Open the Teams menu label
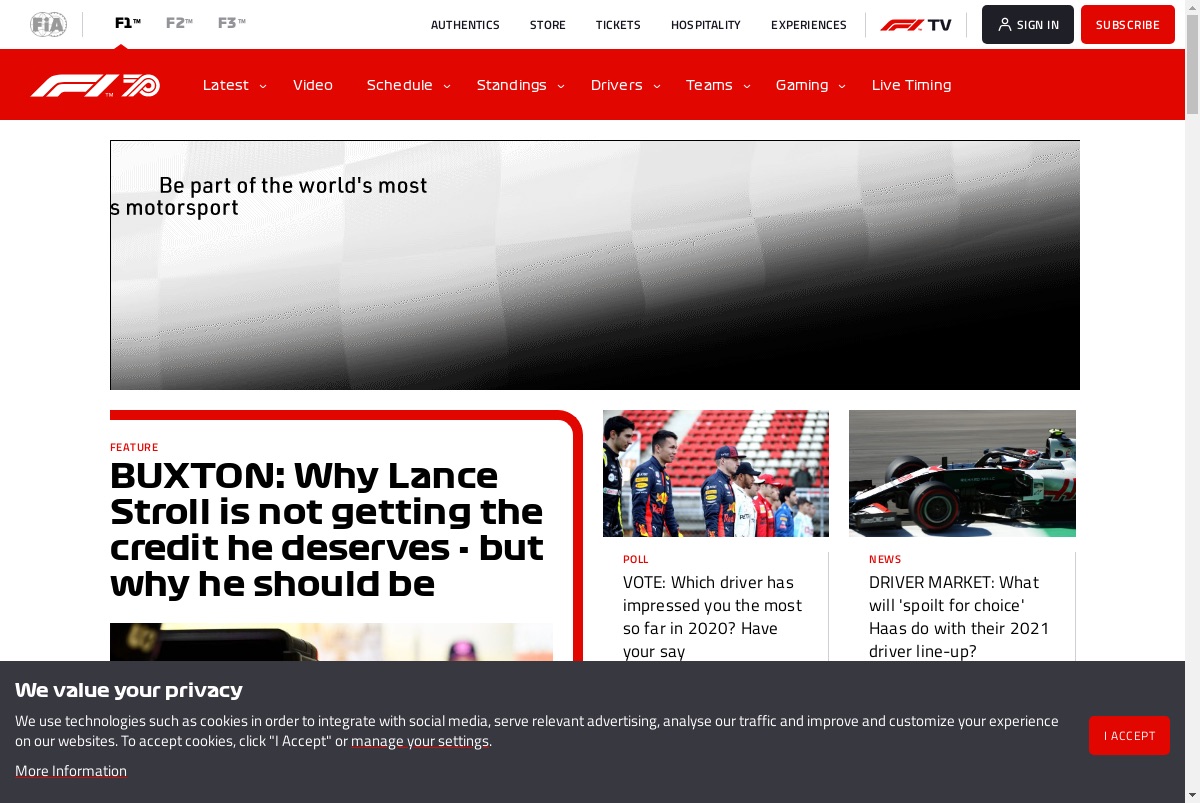Viewport: 1200px width, 803px height. click(x=709, y=85)
